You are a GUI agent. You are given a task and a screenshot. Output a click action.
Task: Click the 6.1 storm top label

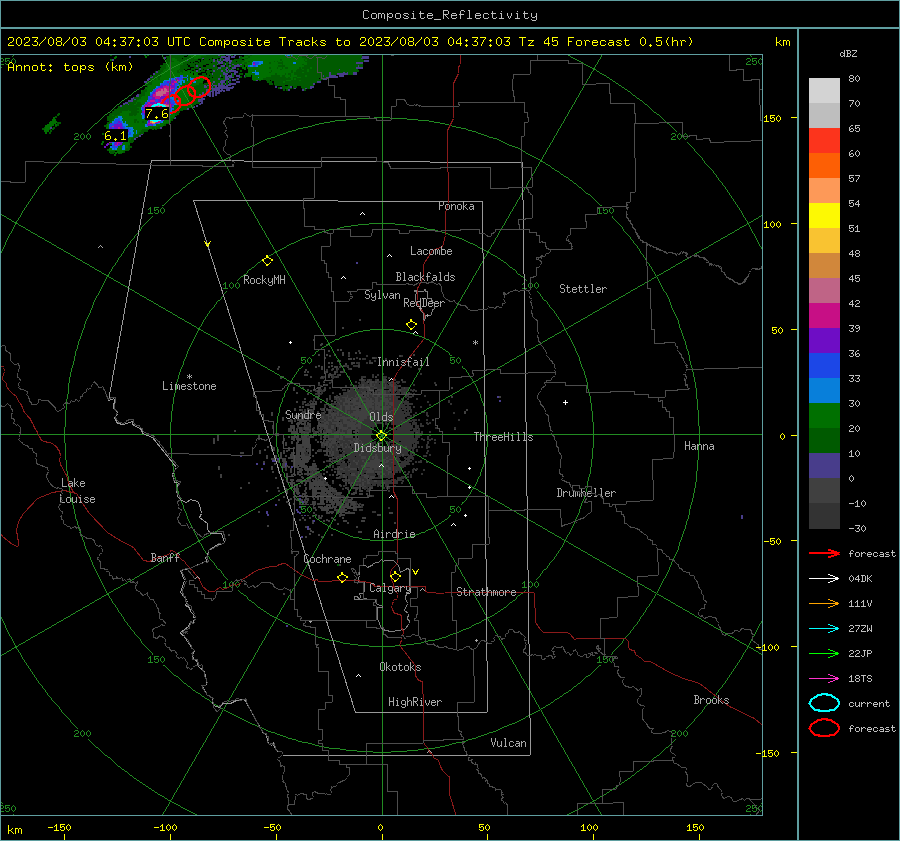[x=115, y=136]
